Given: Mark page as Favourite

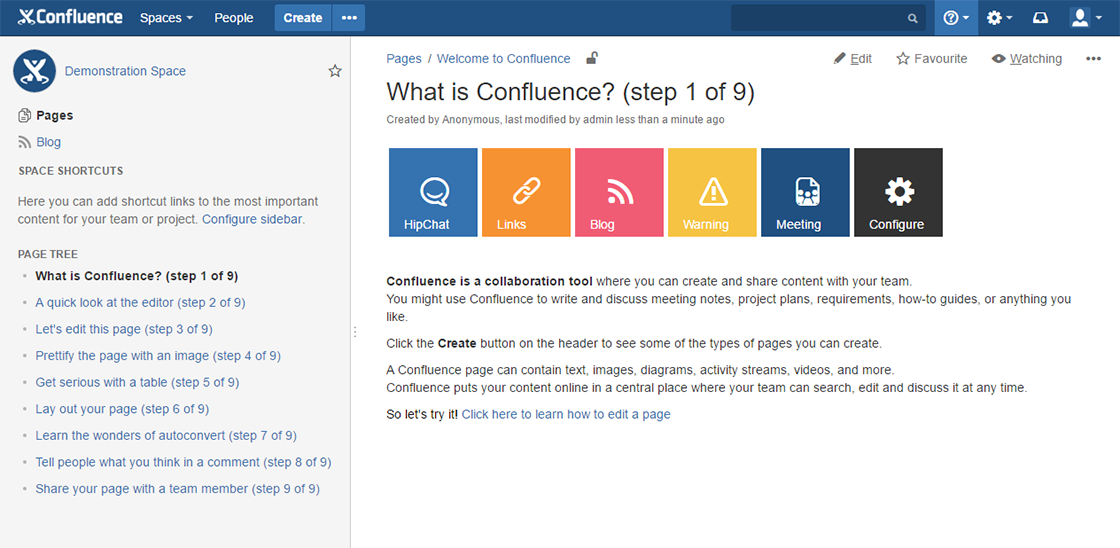Looking at the screenshot, I should [932, 59].
